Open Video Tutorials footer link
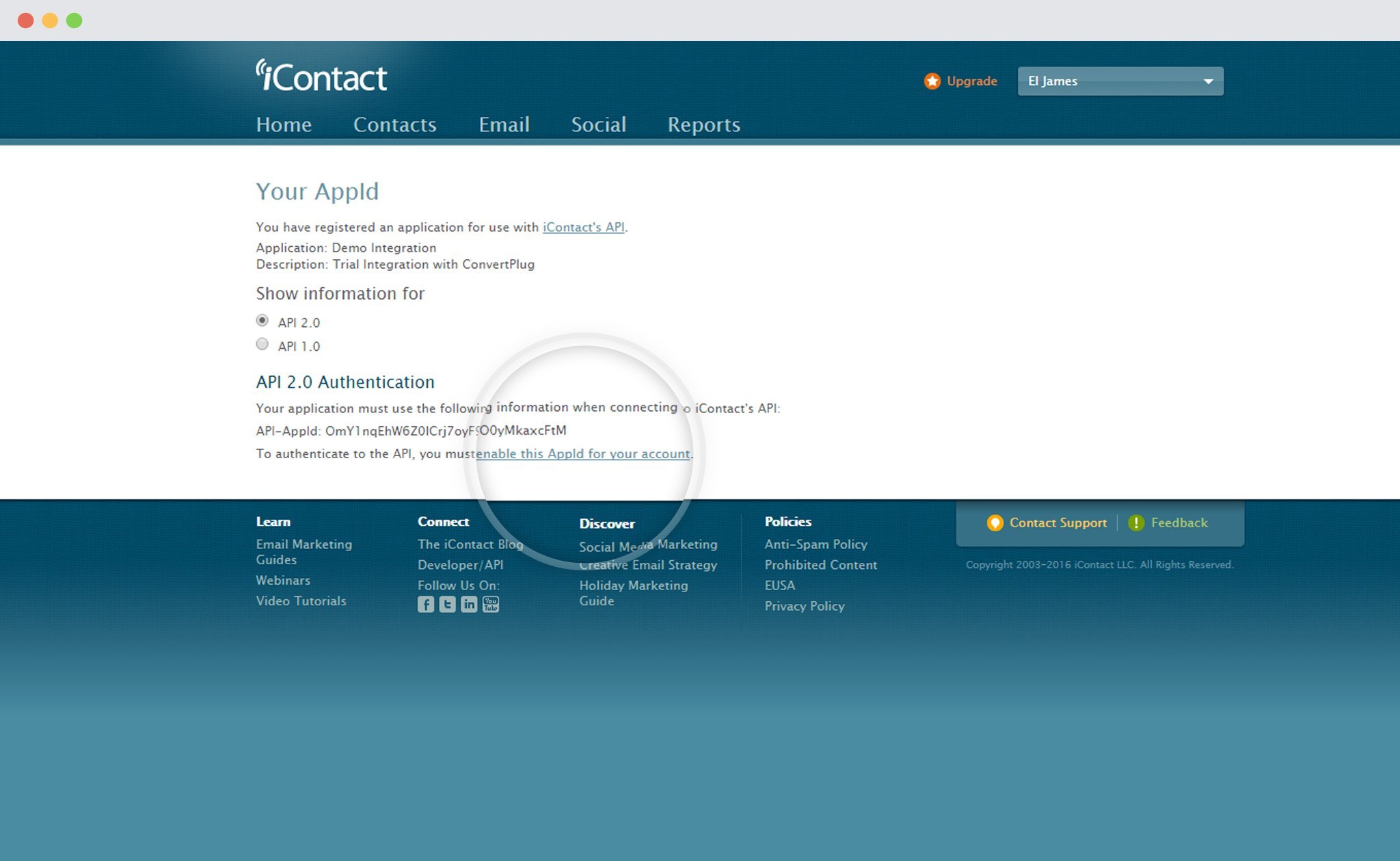 (301, 600)
